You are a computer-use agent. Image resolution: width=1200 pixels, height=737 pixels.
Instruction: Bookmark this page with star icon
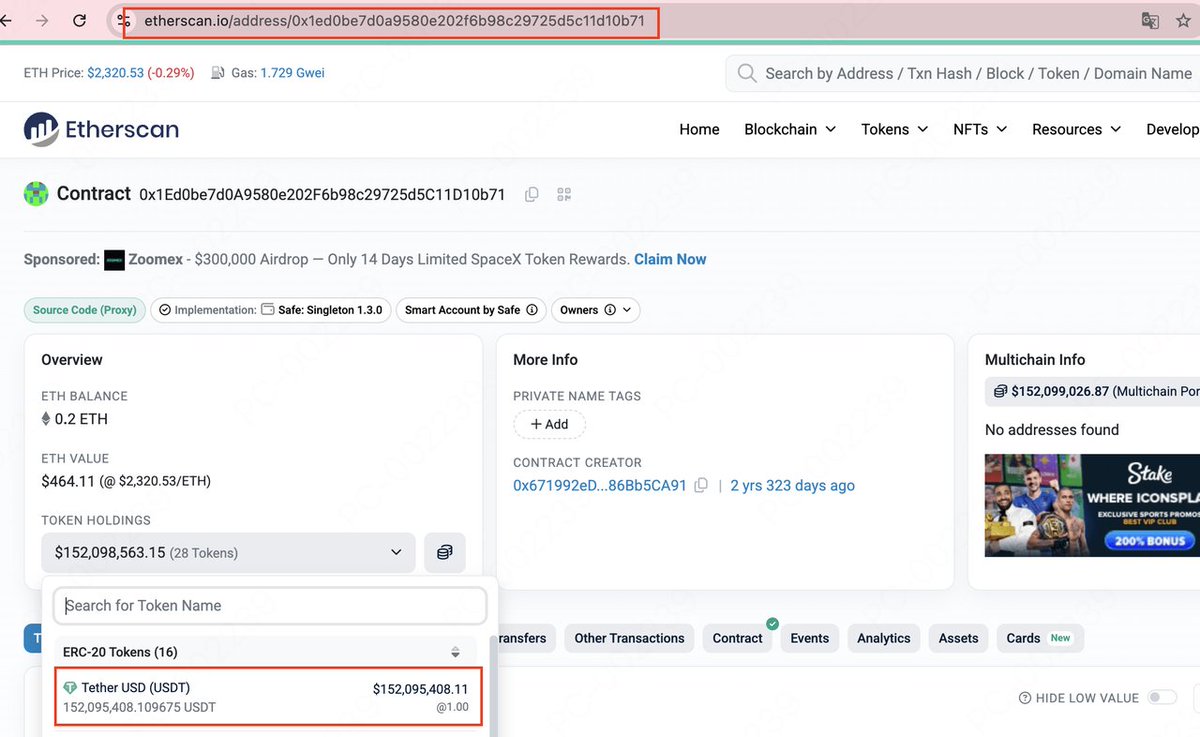pos(1184,20)
